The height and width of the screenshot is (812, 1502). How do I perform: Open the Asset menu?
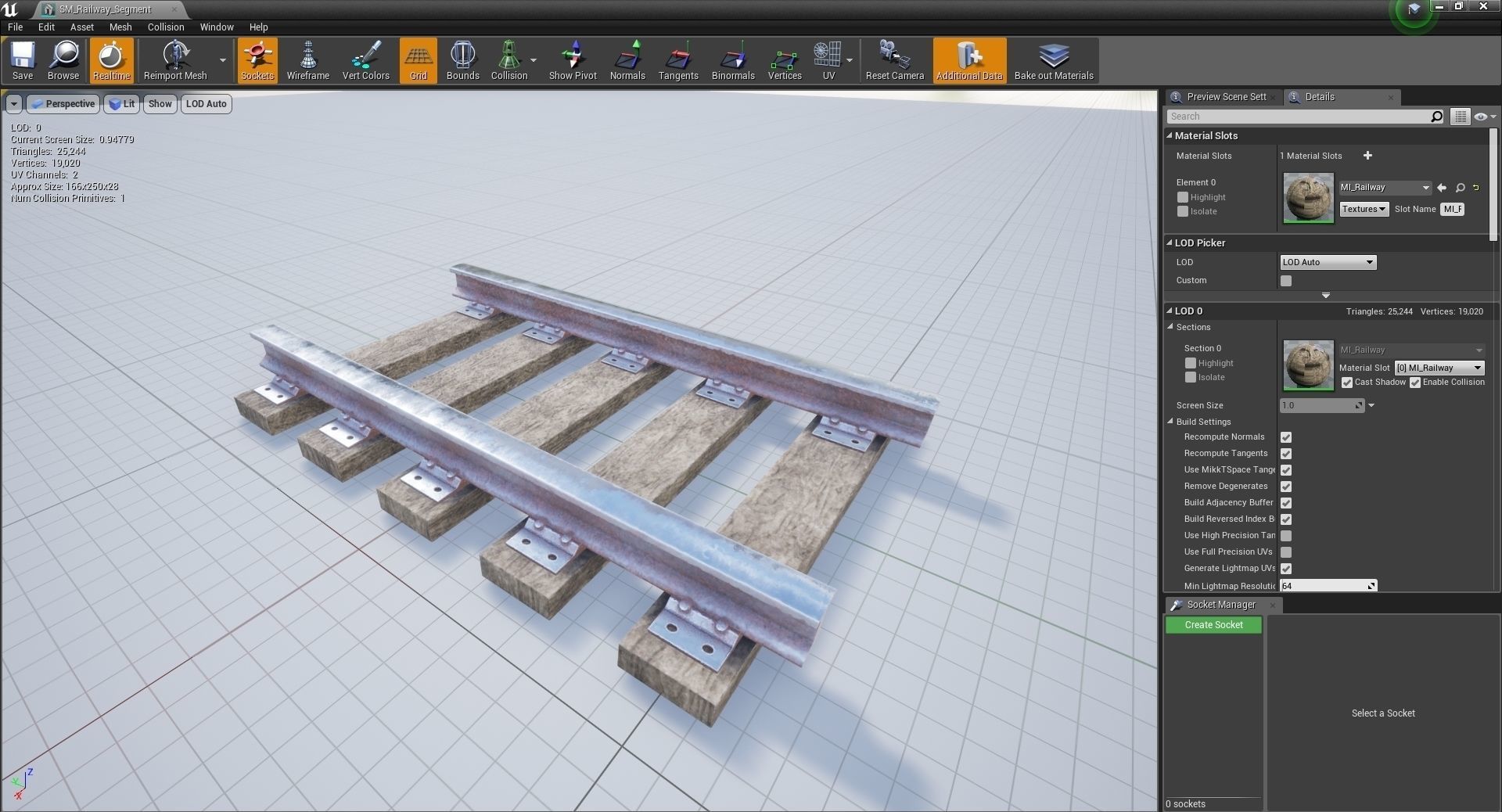[x=81, y=27]
